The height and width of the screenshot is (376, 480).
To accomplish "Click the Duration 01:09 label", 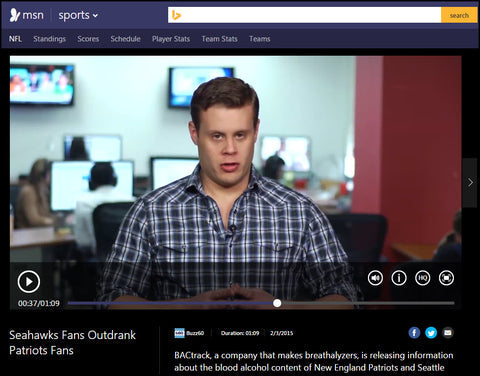I will point(240,333).
